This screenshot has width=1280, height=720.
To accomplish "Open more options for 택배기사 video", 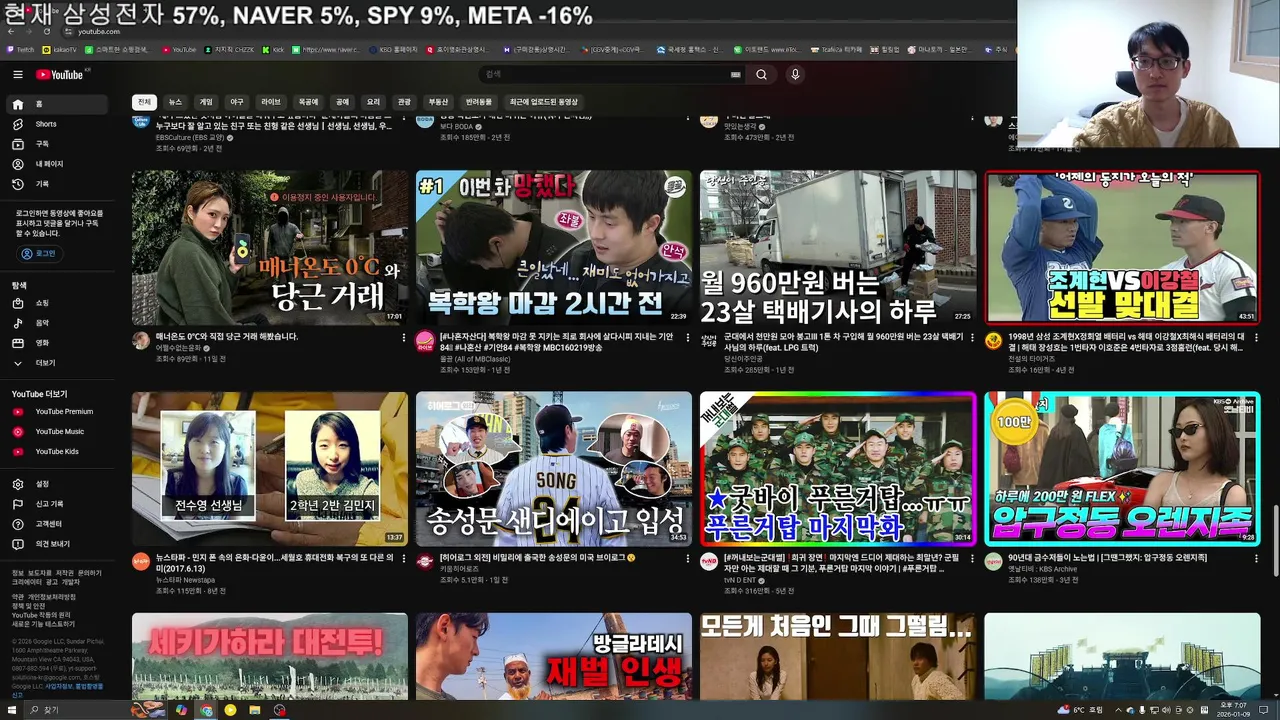I will click(971, 338).
